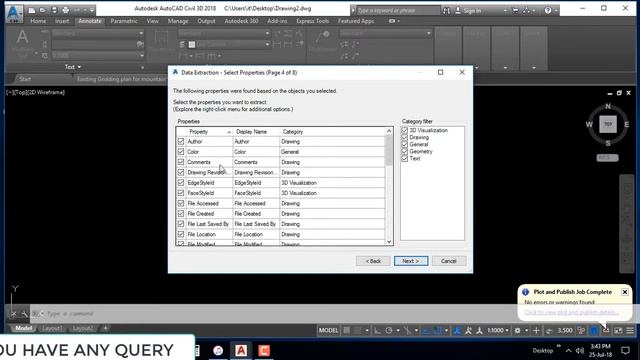Screen dimensions: 640x360
Task: Switch to the Insert ribbon tab
Action: [x=62, y=21]
